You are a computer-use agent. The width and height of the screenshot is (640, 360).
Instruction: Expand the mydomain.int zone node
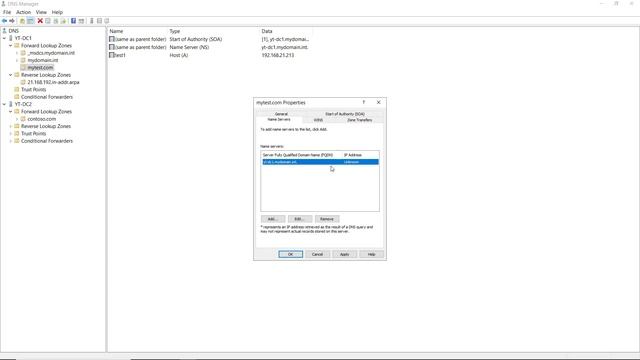point(17,60)
